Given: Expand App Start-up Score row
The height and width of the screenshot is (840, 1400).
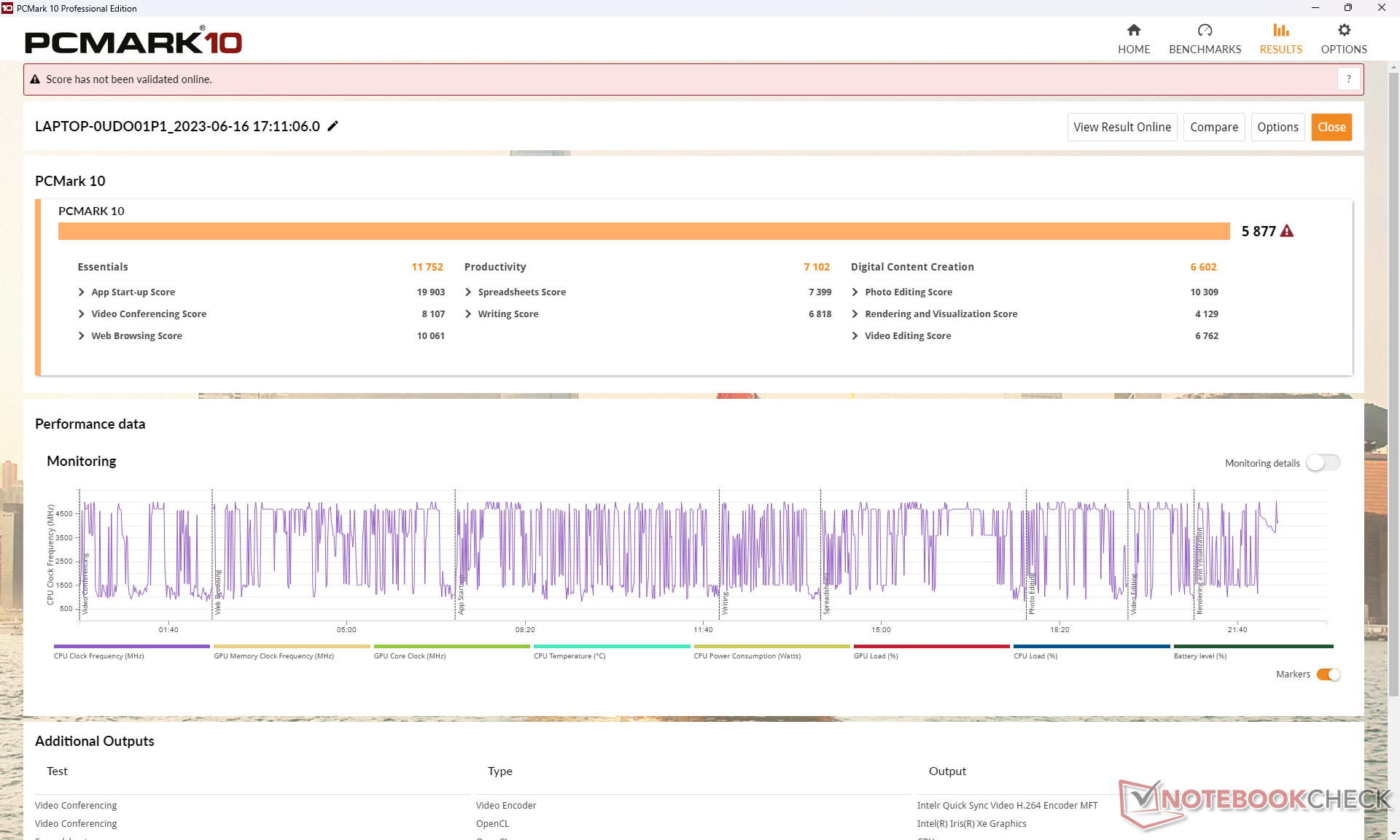Looking at the screenshot, I should 82,292.
